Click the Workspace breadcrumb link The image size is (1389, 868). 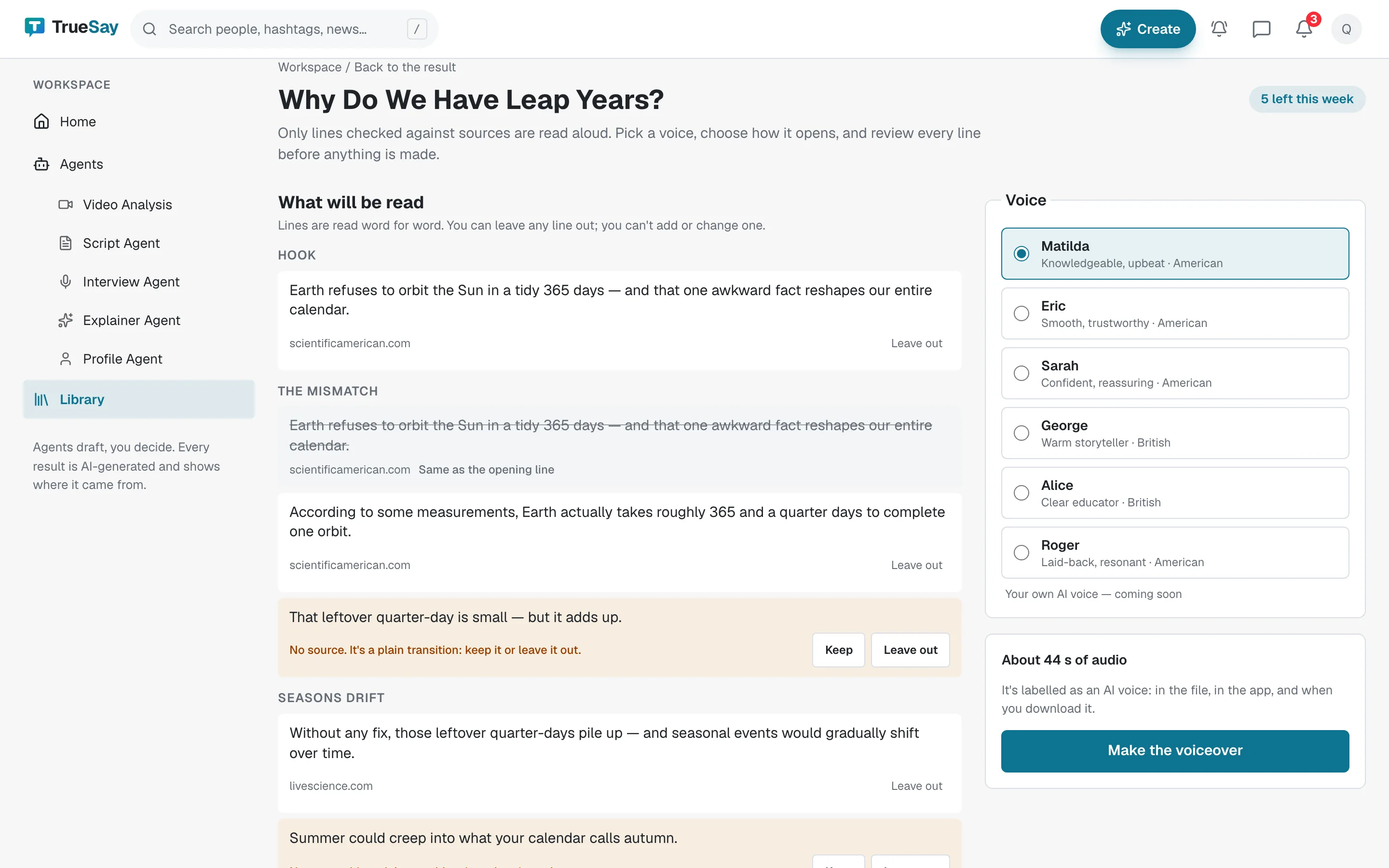[309, 67]
